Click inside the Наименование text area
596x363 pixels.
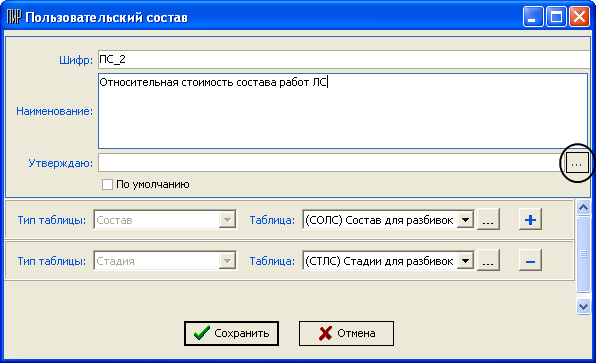[343, 111]
